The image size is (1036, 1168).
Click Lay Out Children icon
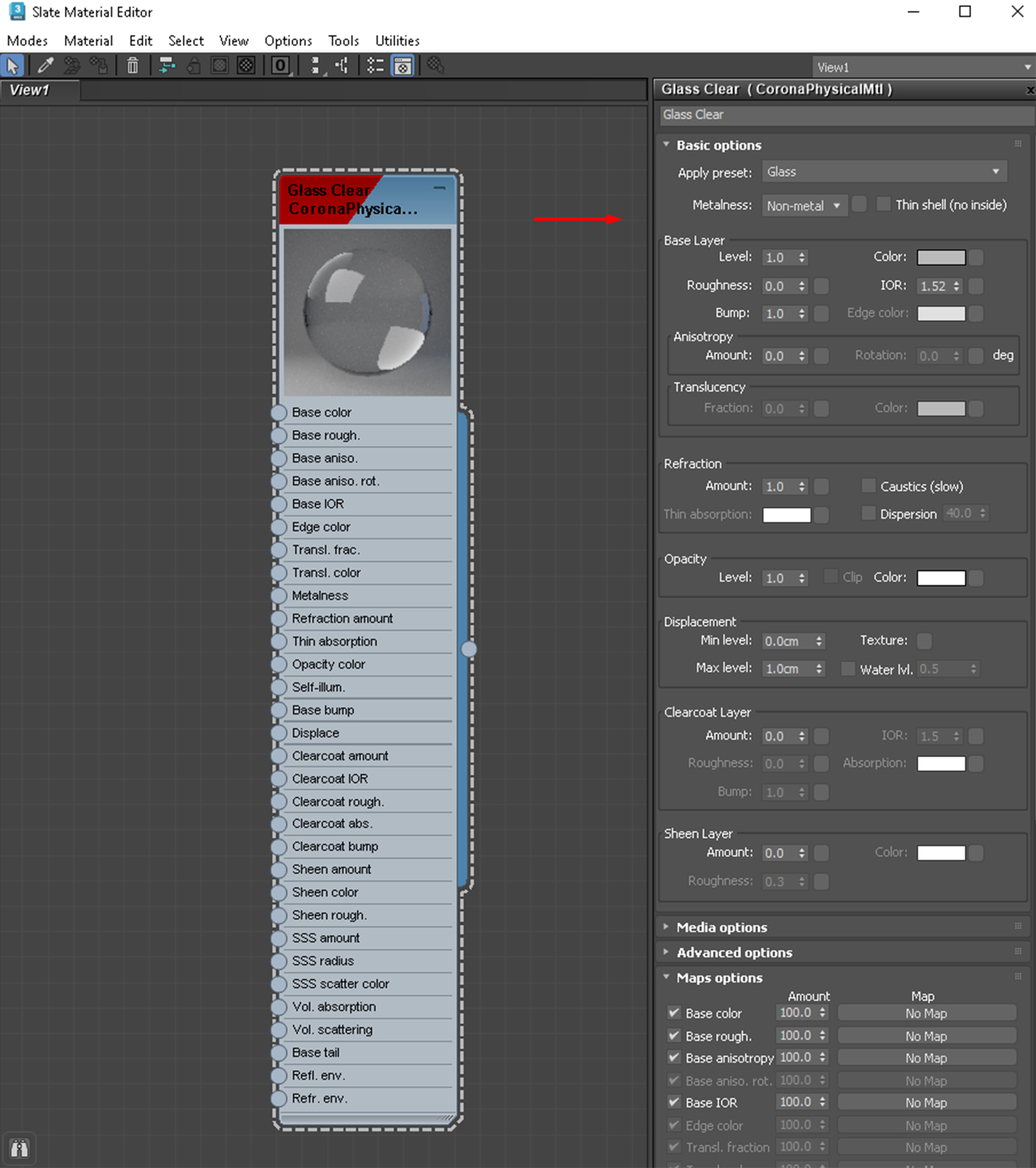tap(342, 66)
